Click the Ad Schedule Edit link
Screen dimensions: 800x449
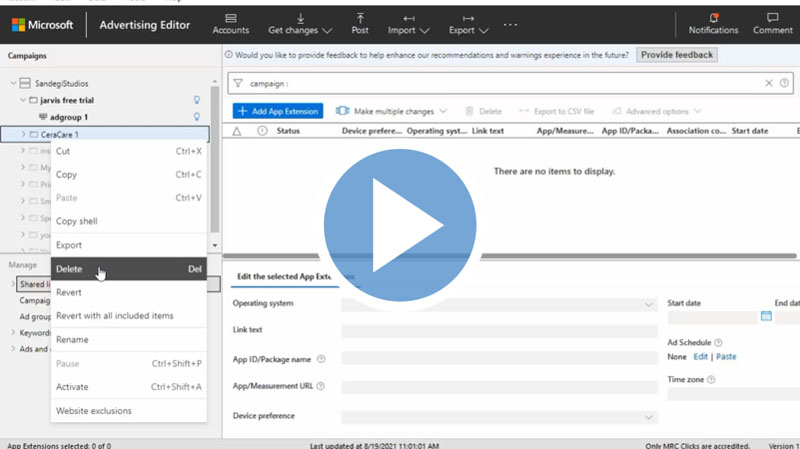point(701,357)
